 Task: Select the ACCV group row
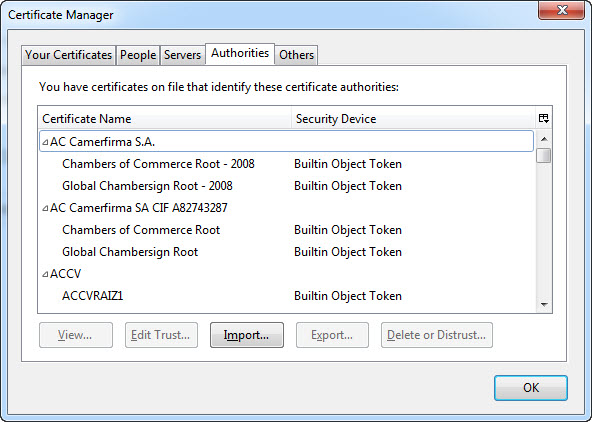(x=286, y=274)
